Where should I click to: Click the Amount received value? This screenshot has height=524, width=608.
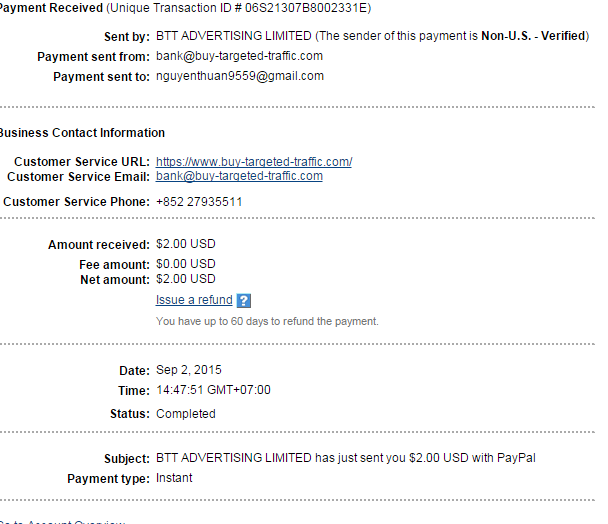(x=185, y=244)
